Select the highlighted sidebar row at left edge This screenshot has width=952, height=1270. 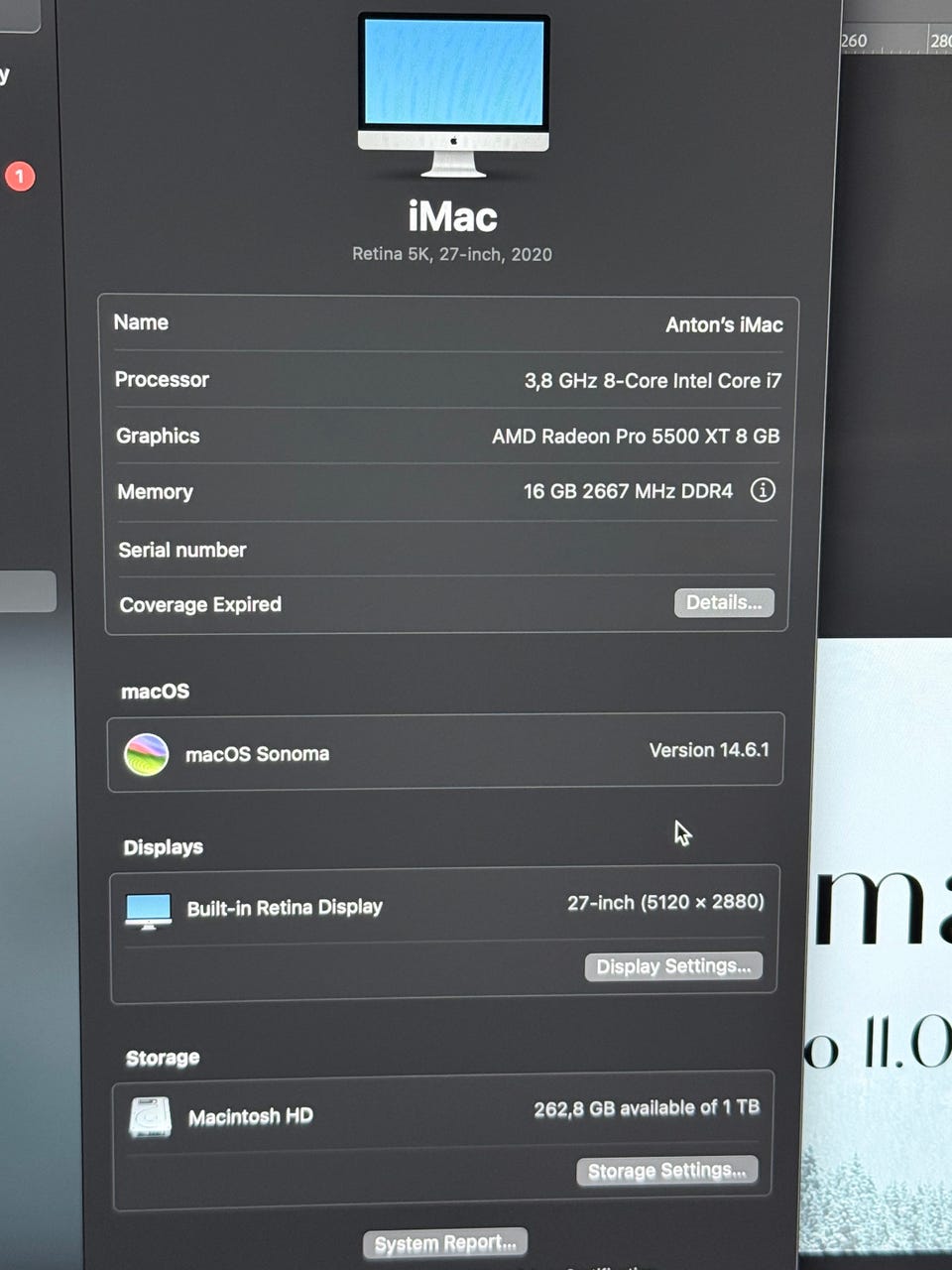(28, 591)
